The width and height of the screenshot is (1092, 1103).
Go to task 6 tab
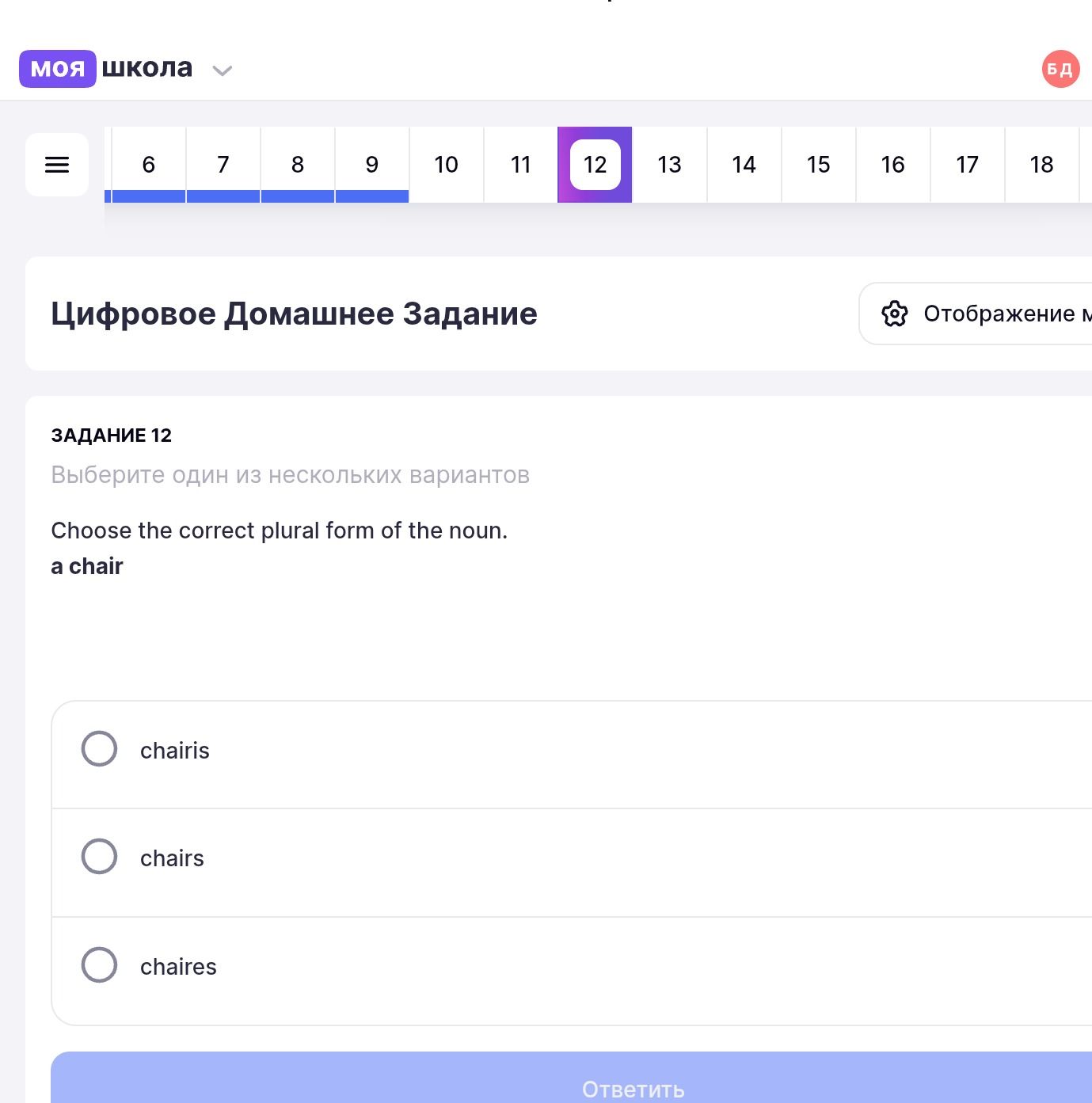coord(149,165)
